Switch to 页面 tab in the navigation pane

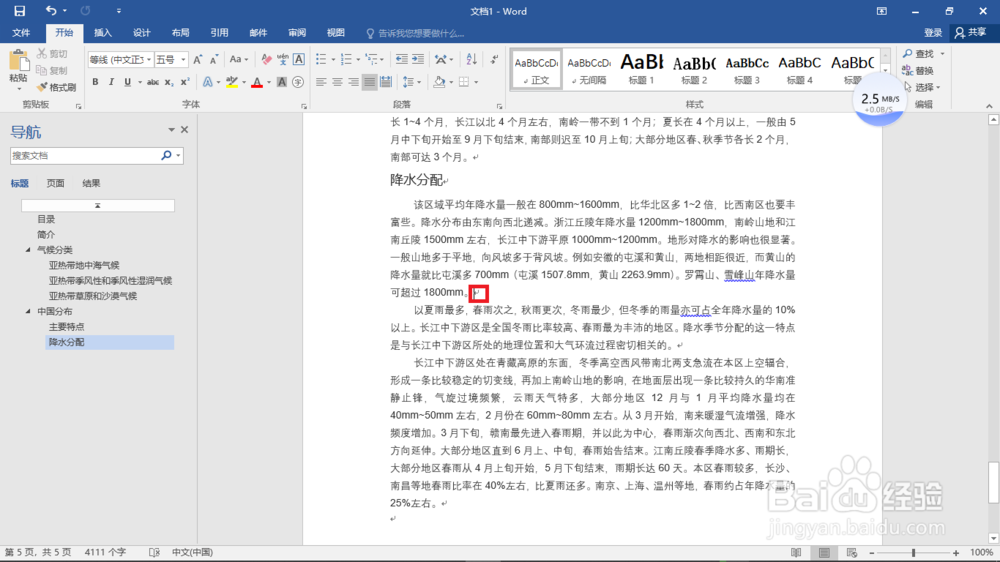coord(55,183)
